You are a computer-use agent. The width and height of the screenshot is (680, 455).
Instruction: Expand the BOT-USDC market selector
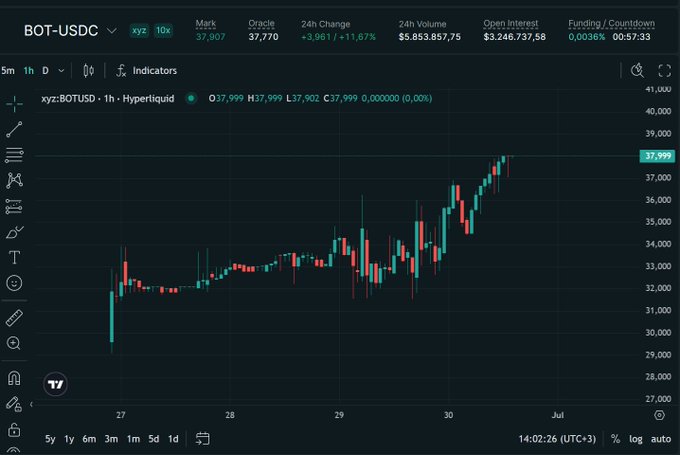click(x=111, y=31)
